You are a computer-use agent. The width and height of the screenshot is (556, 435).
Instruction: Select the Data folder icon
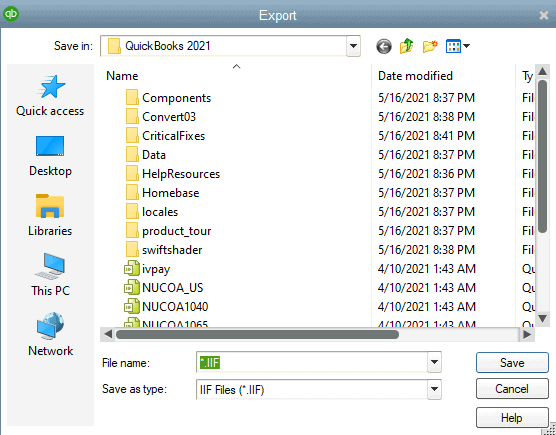point(132,155)
